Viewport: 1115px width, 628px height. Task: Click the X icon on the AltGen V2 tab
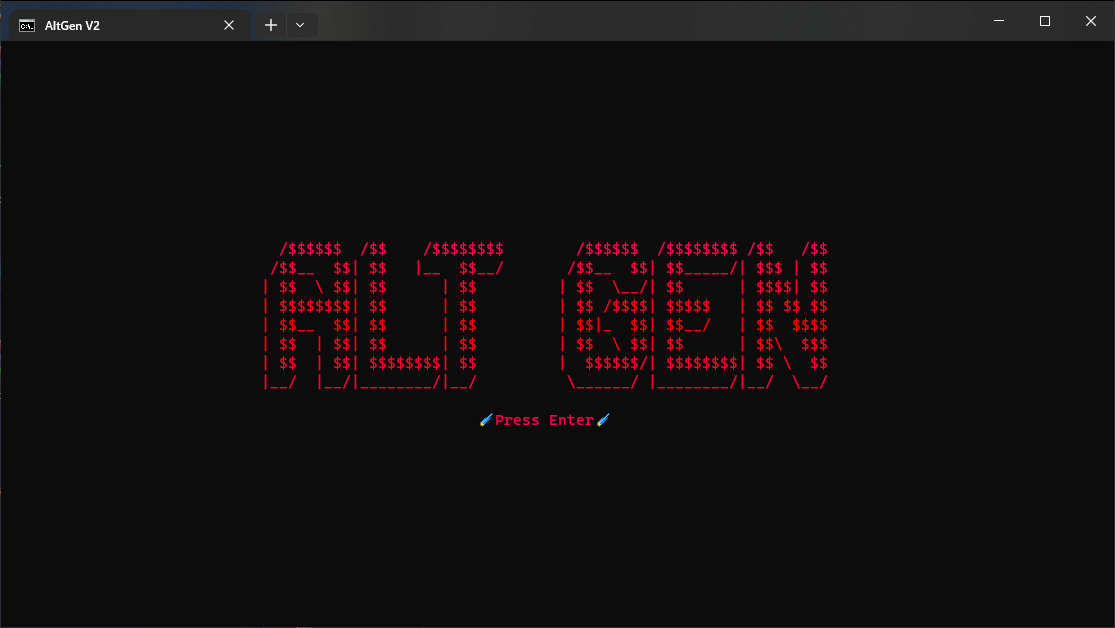pyautogui.click(x=228, y=24)
